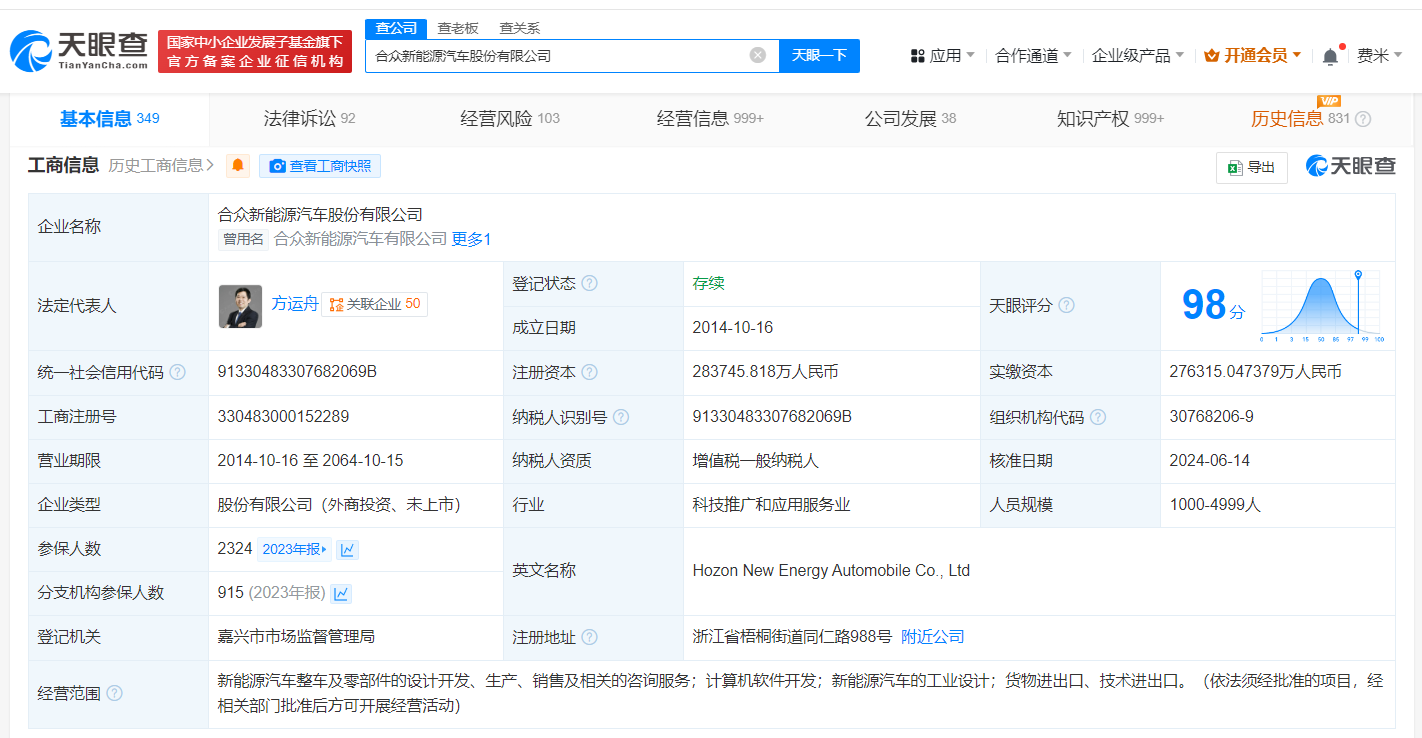Click legal representative 方运舟 photo
The image size is (1422, 738).
(240, 306)
